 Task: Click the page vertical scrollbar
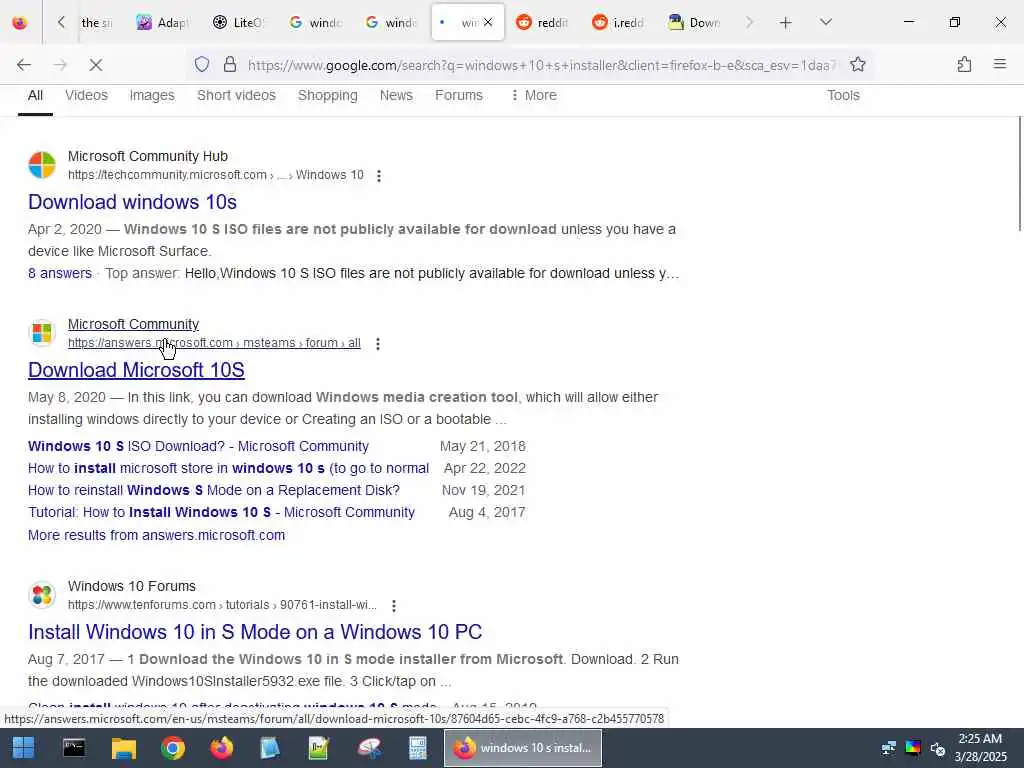(x=1019, y=174)
